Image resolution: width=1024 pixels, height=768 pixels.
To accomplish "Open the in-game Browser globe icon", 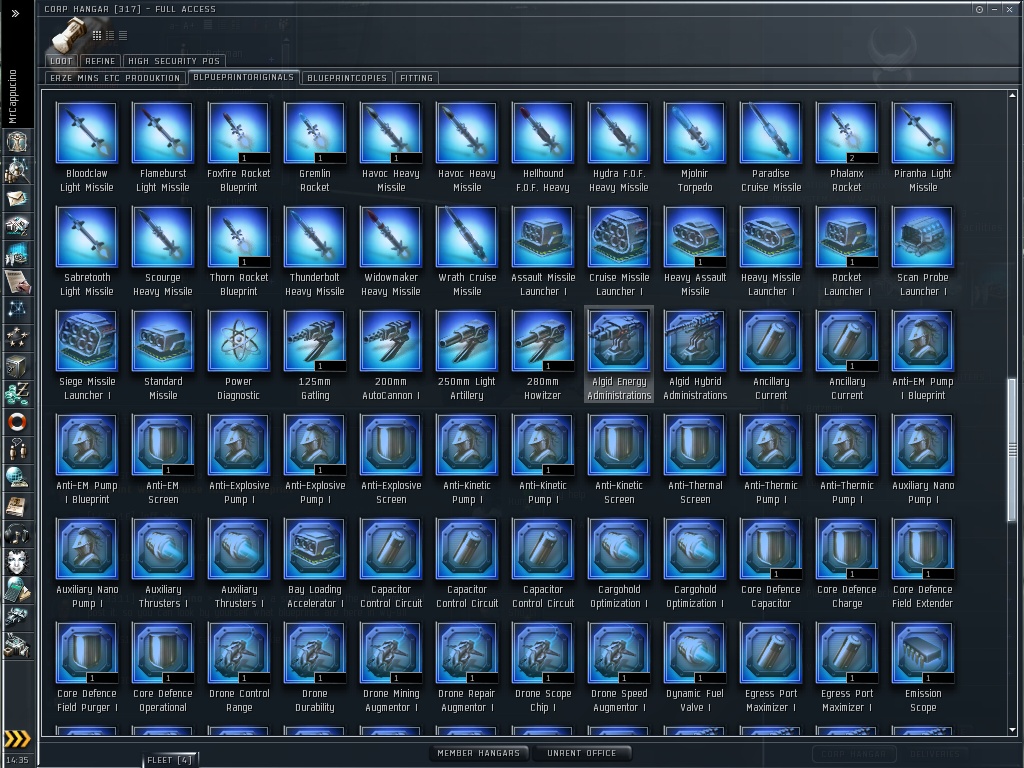I will pyautogui.click(x=17, y=478).
